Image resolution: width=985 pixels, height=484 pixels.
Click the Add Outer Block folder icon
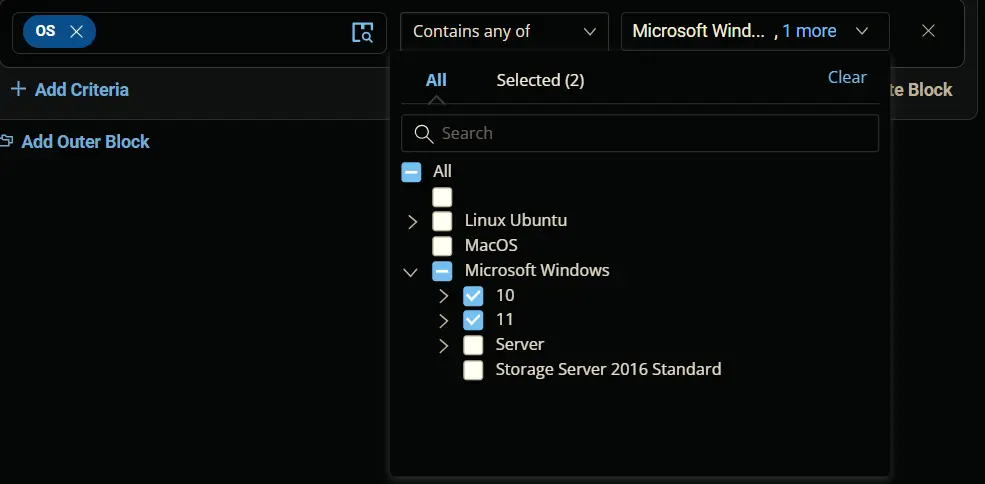point(7,141)
